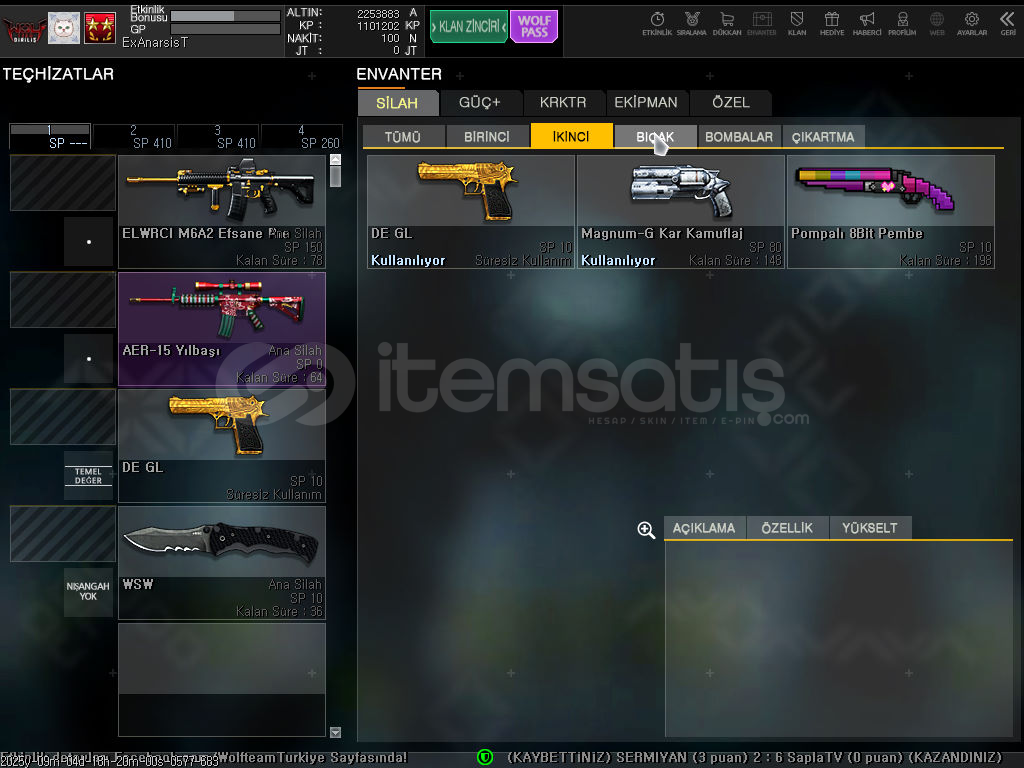The height and width of the screenshot is (768, 1024).
Task: Click the Envanter panel heading
Action: [399, 74]
